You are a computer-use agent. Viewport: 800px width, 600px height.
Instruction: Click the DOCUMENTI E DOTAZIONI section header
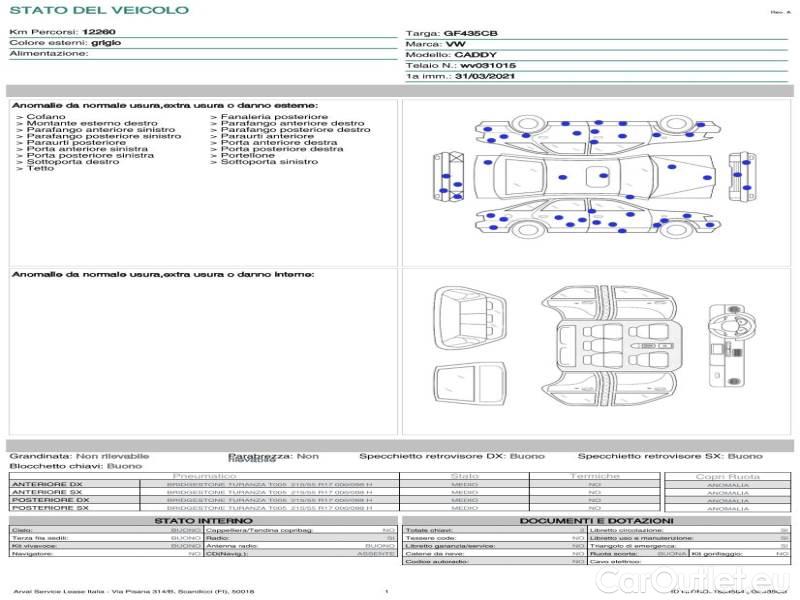(596, 520)
